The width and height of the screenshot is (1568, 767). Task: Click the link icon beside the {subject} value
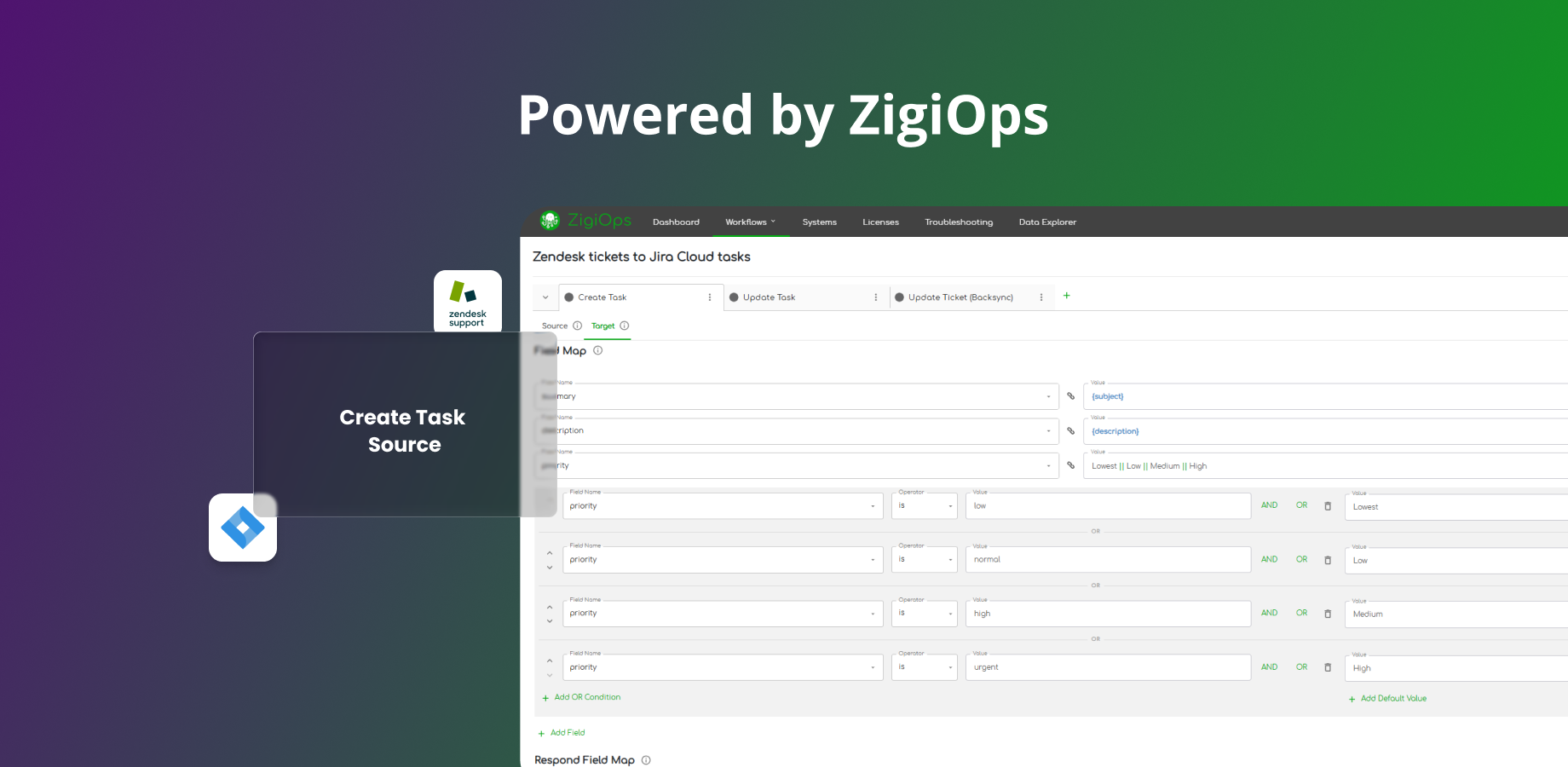point(1070,396)
